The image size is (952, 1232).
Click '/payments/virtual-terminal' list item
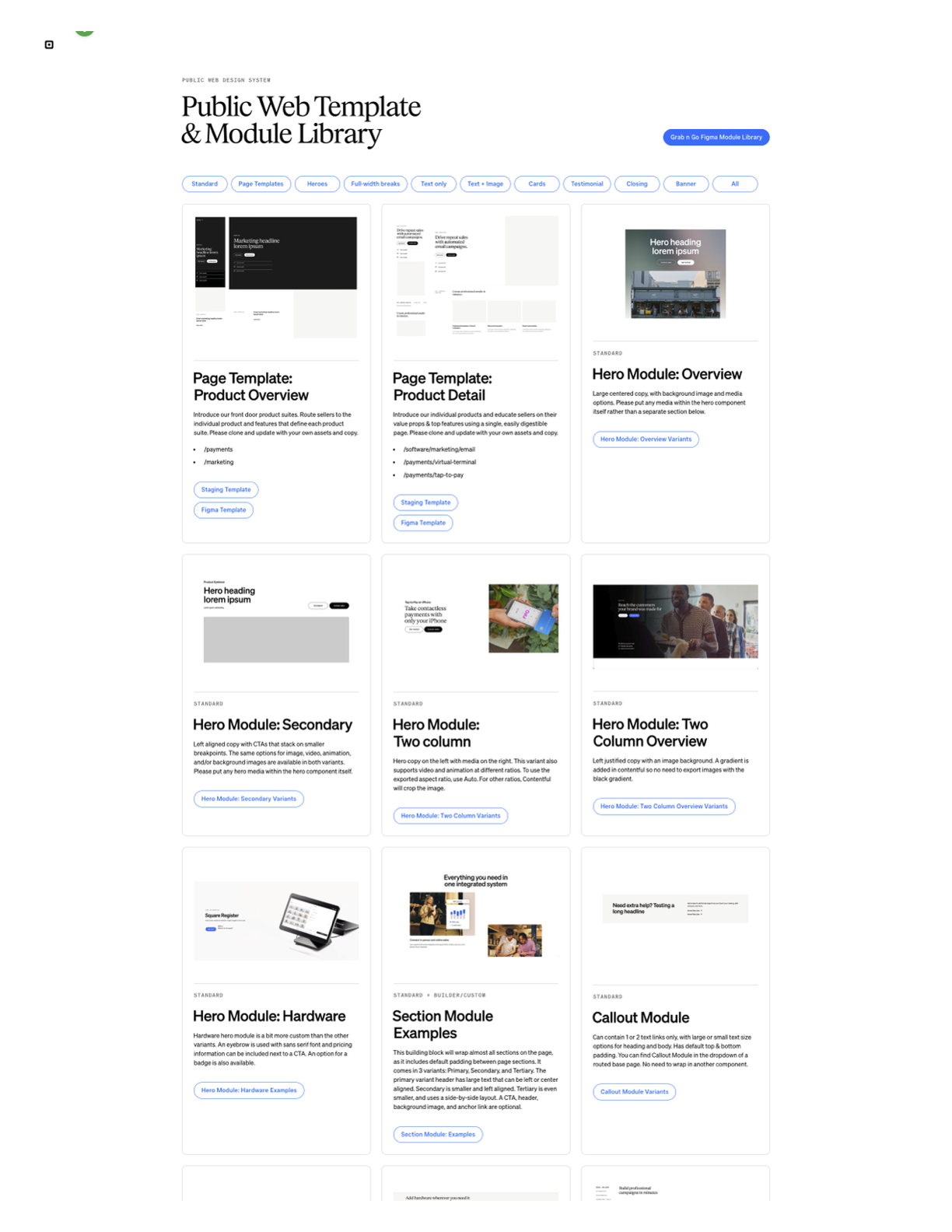(x=439, y=462)
